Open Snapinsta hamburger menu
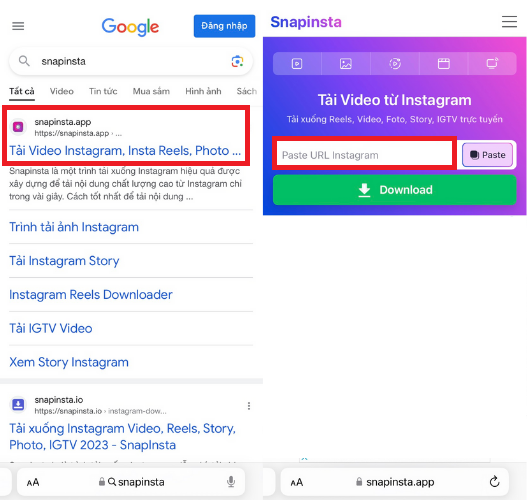Image resolution: width=527 pixels, height=500 pixels. [510, 22]
